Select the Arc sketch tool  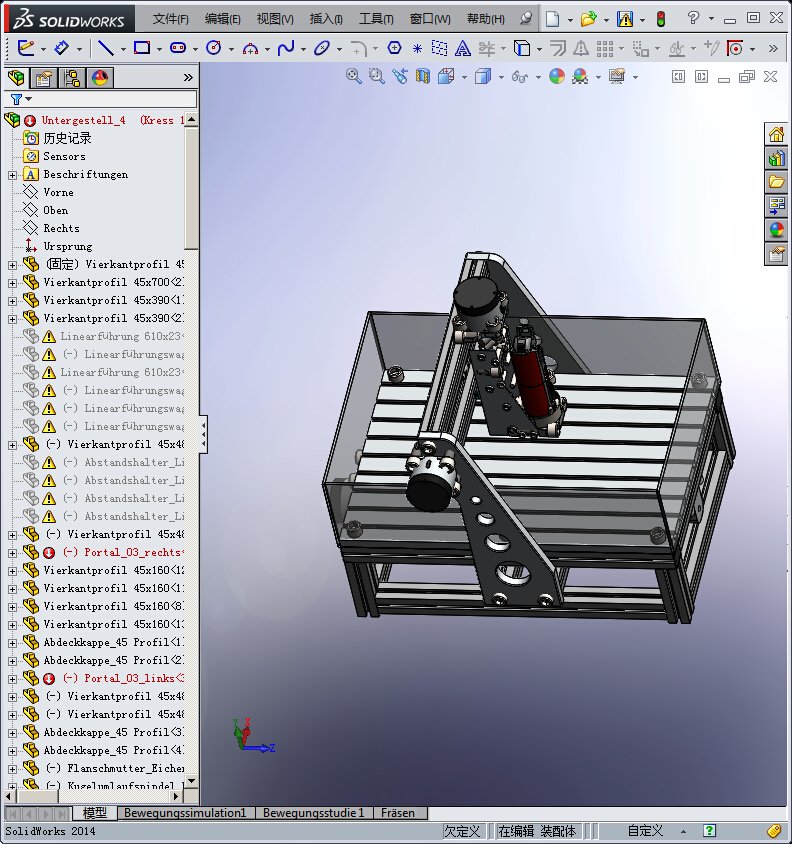[x=250, y=48]
